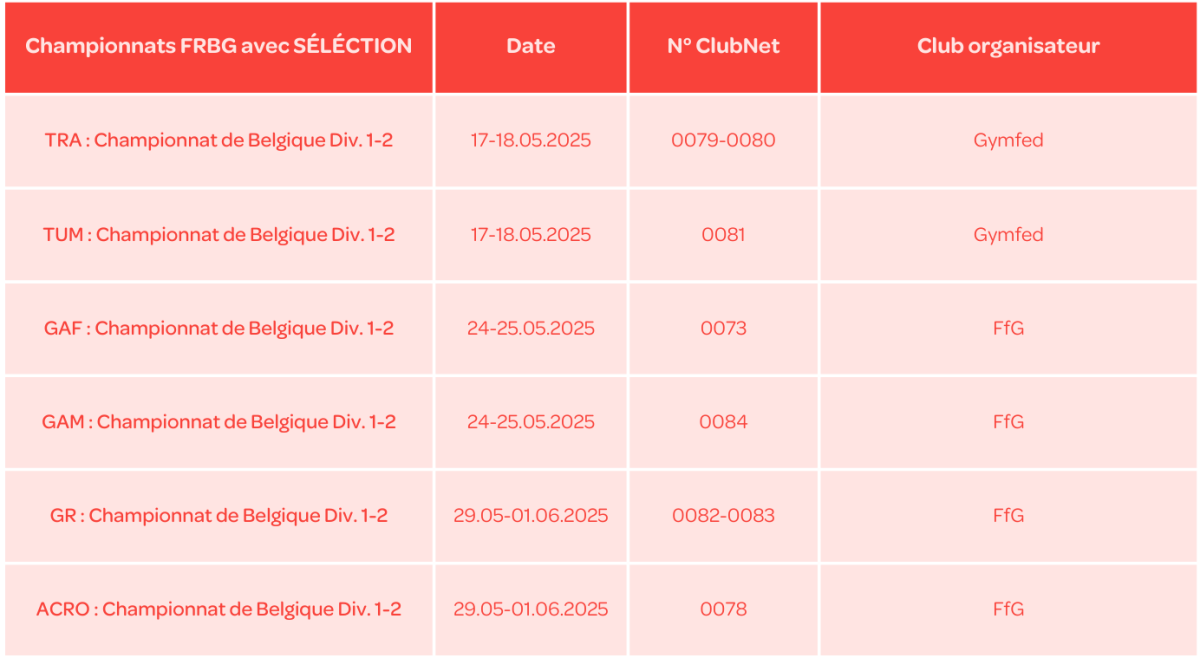Select ClubNet number 0081
Image resolution: width=1200 pixels, height=658 pixels.
tap(723, 235)
